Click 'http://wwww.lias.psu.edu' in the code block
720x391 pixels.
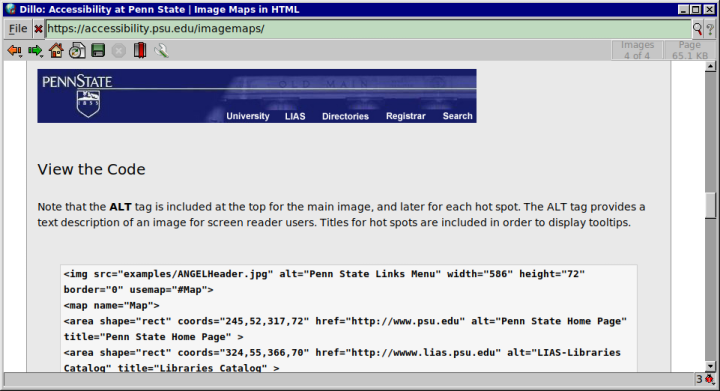point(423,353)
